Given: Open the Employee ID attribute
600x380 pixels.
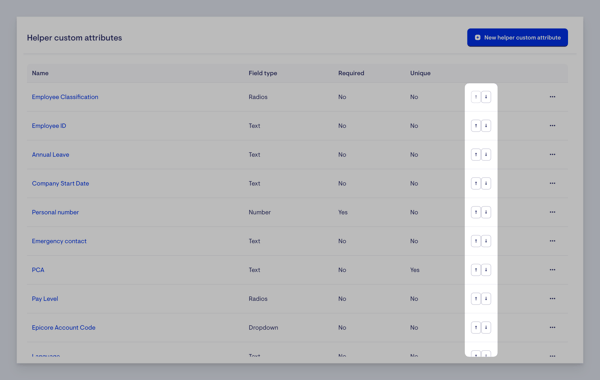Looking at the screenshot, I should (49, 126).
